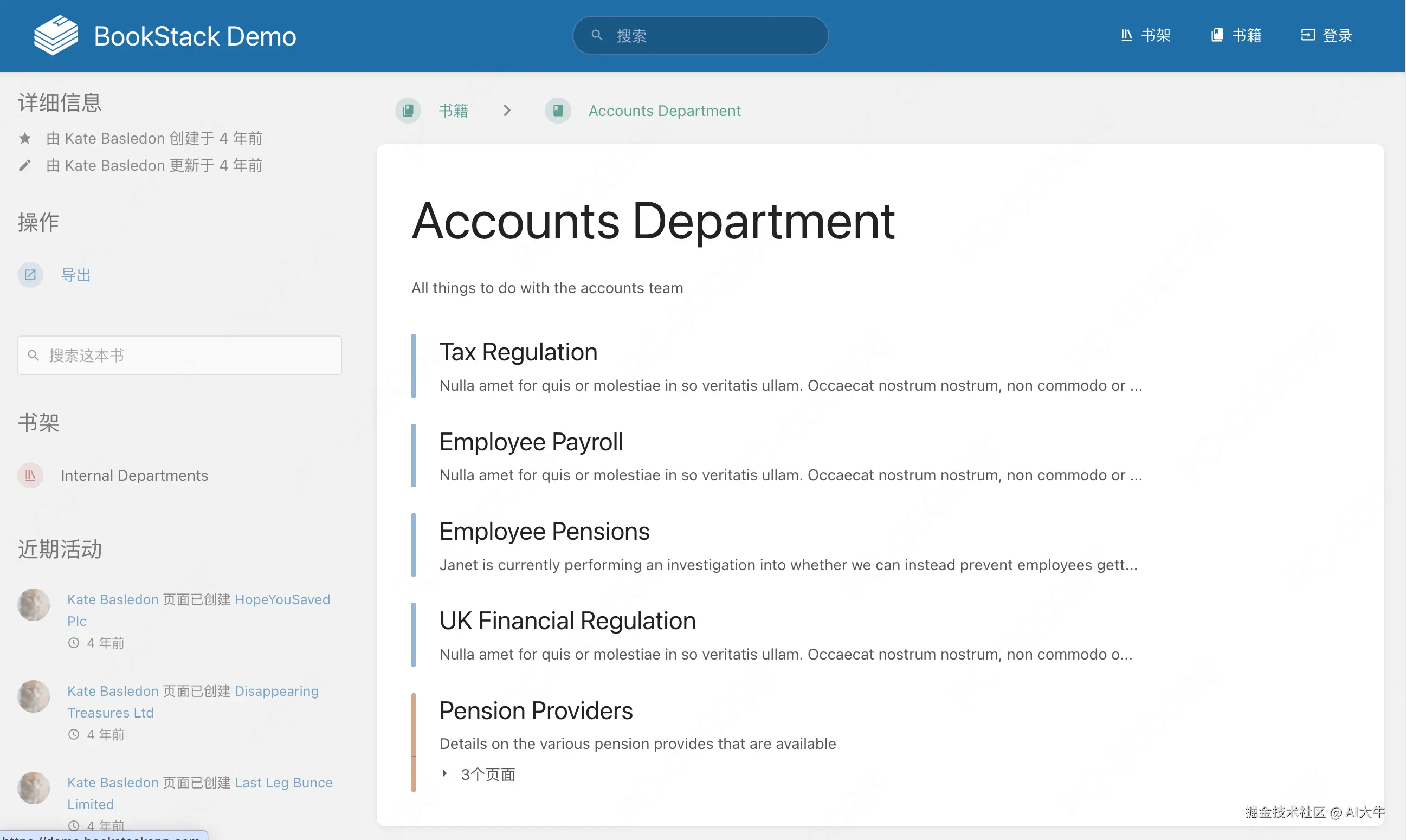Open the Internal Departments shelf link

coord(134,475)
